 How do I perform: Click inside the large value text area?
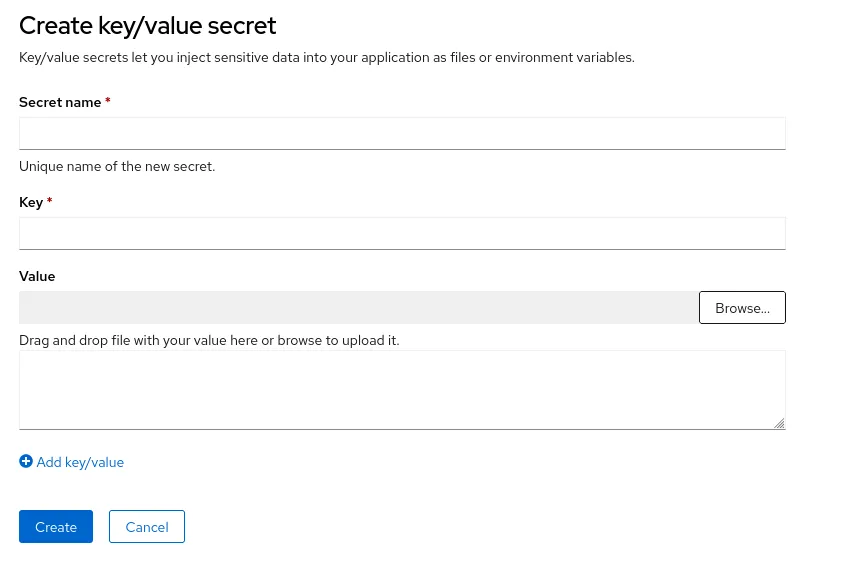pyautogui.click(x=400, y=390)
